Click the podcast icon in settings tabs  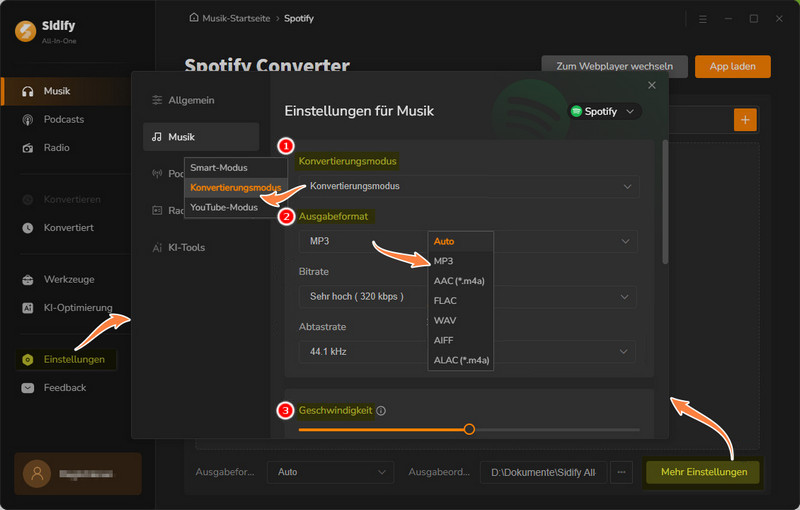point(157,174)
